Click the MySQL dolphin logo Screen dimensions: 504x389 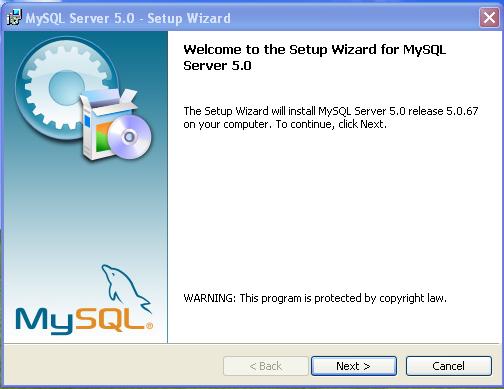125,288
